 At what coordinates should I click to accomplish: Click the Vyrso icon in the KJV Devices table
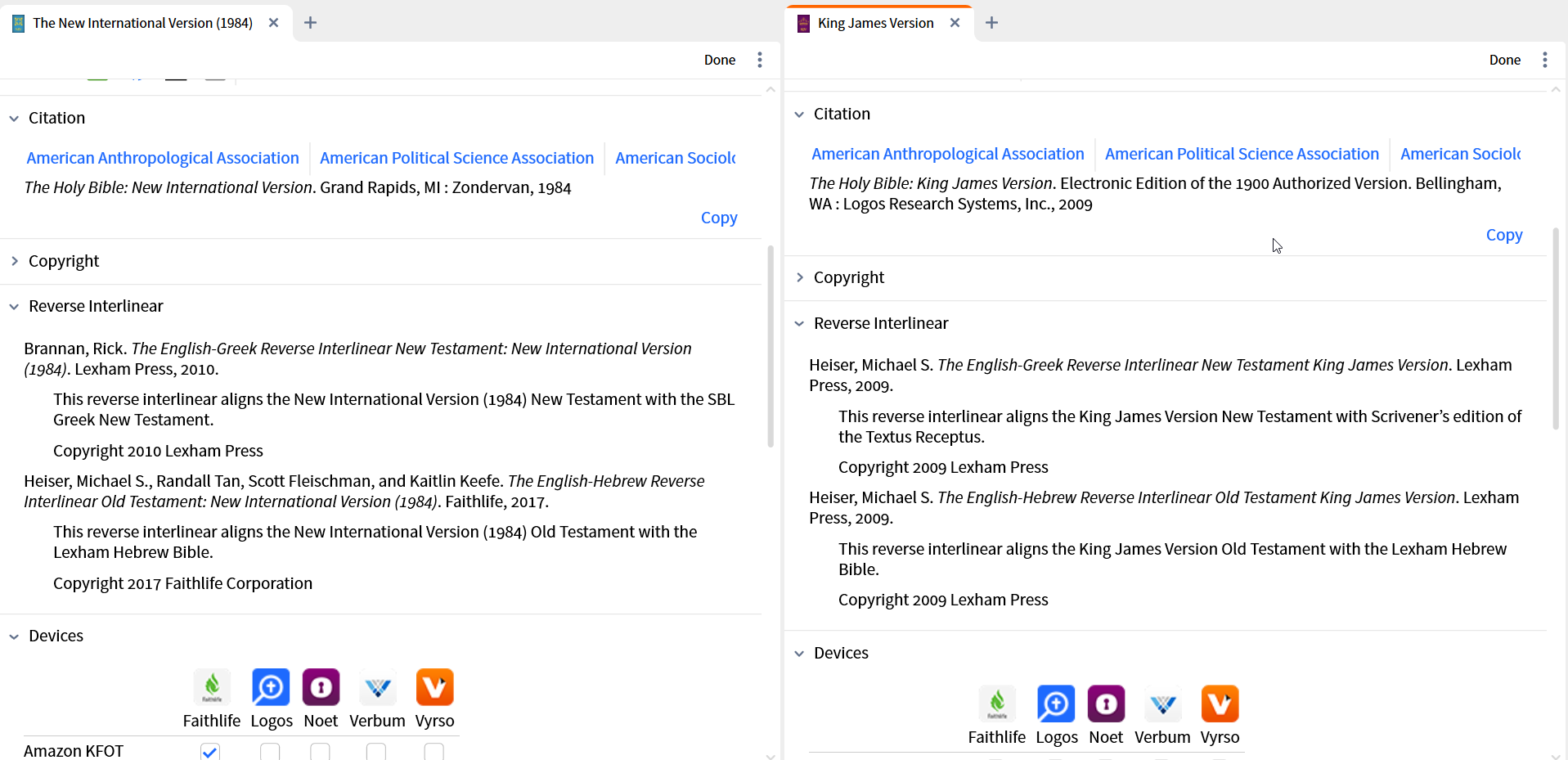coord(1220,704)
